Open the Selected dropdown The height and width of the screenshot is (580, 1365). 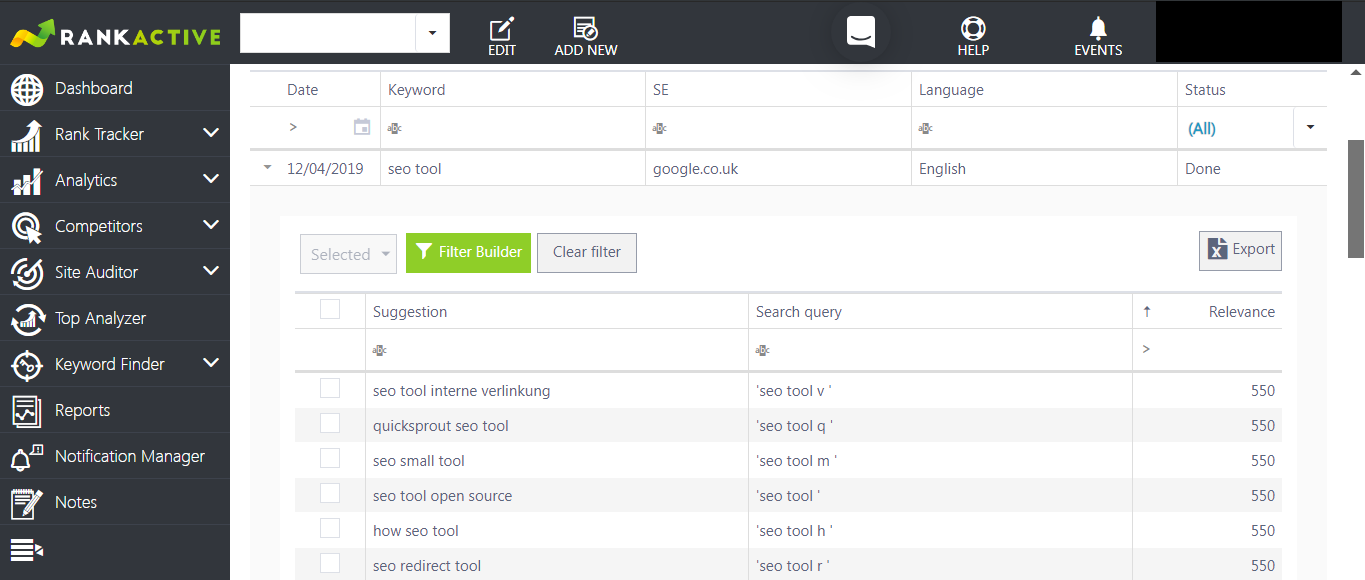(x=348, y=254)
